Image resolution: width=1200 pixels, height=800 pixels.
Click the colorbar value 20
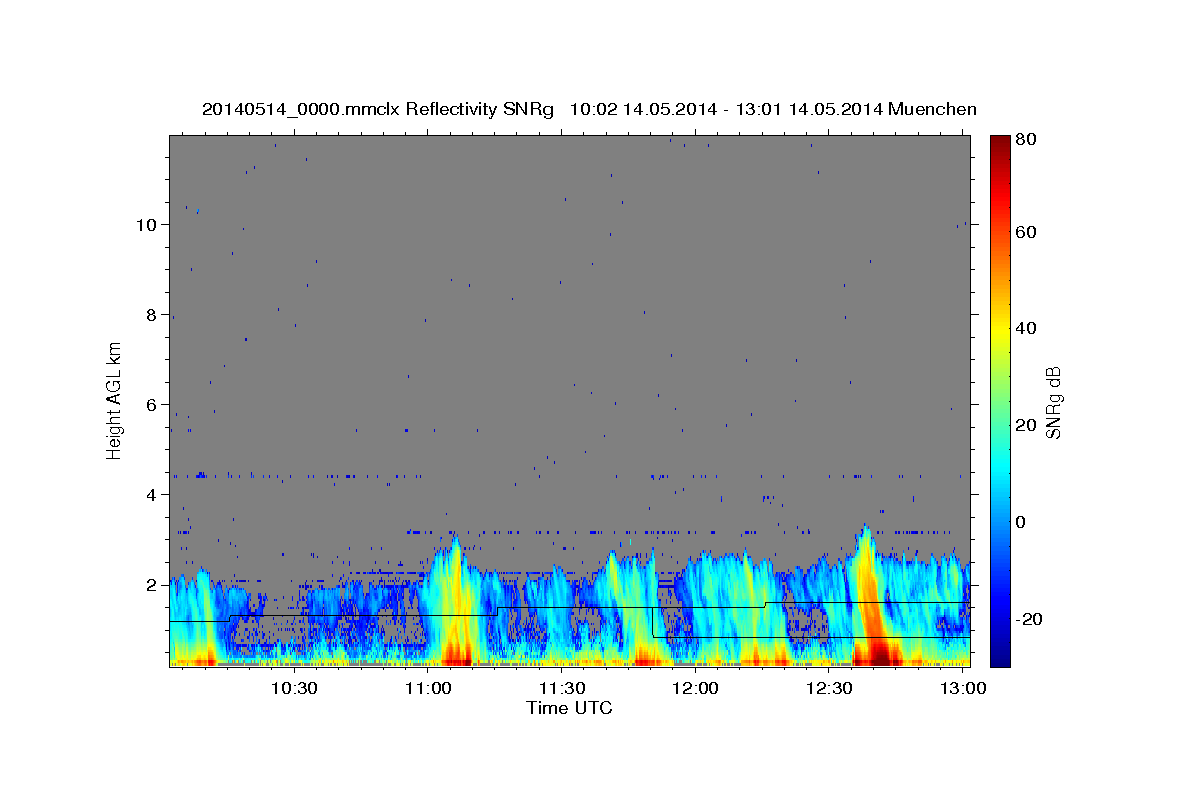[x=1027, y=425]
